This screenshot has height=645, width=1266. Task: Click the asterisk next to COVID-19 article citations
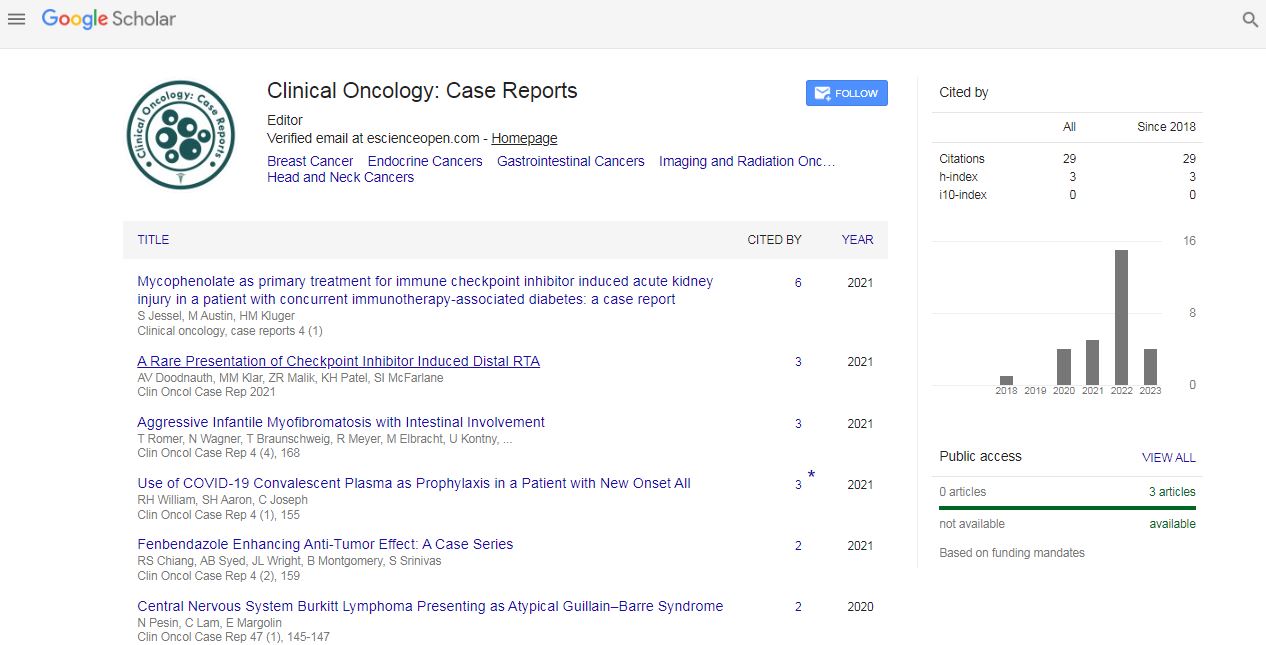[811, 475]
